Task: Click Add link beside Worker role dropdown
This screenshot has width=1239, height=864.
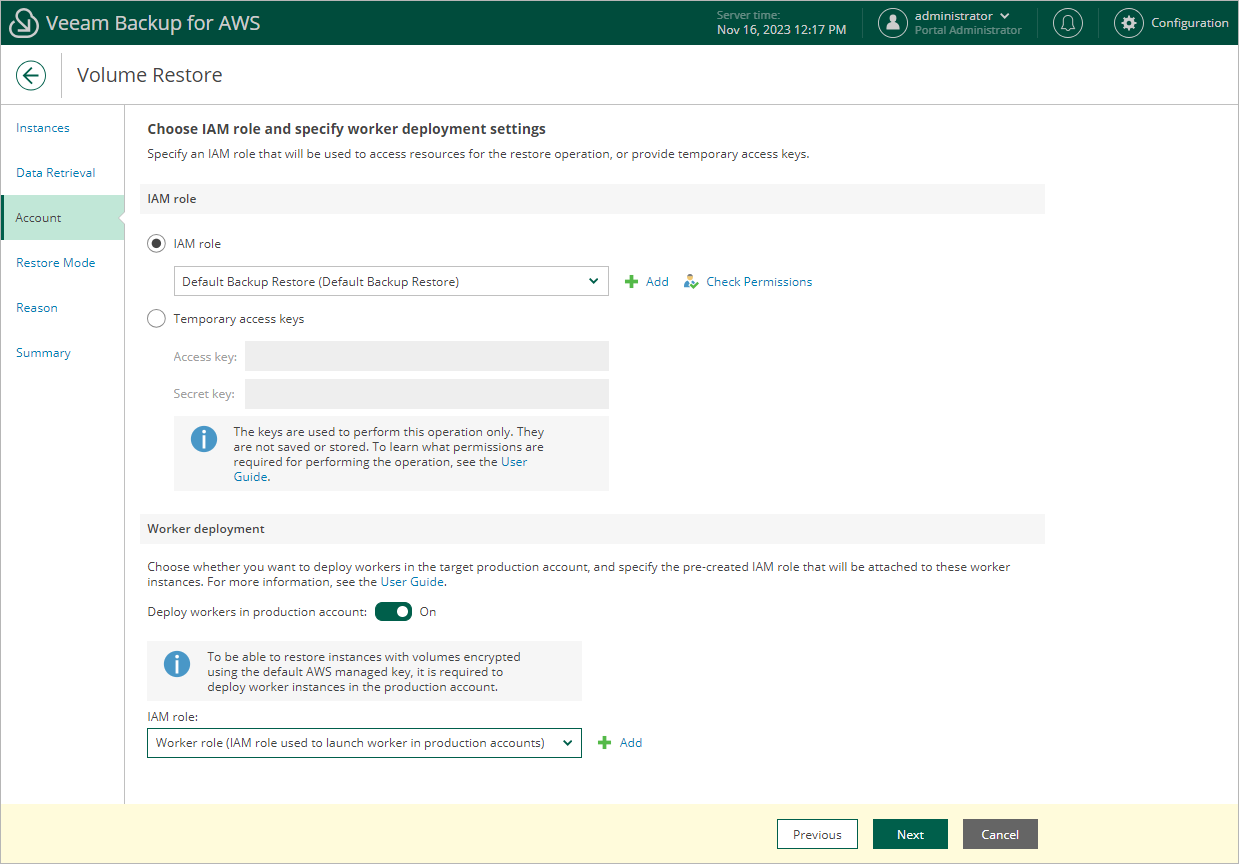Action: point(631,743)
